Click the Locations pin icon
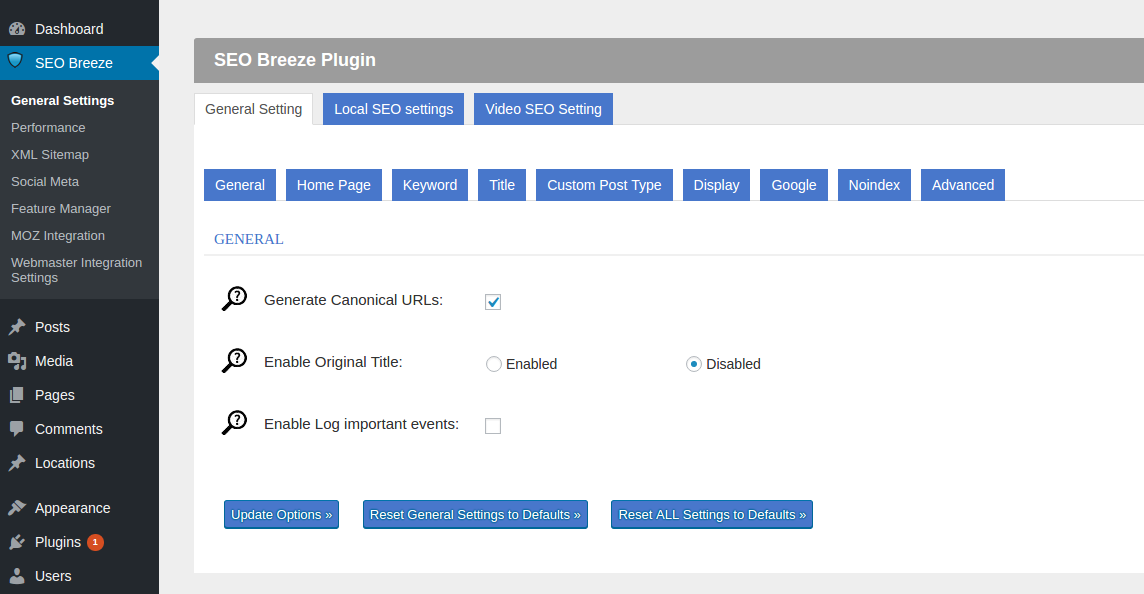 [15, 463]
